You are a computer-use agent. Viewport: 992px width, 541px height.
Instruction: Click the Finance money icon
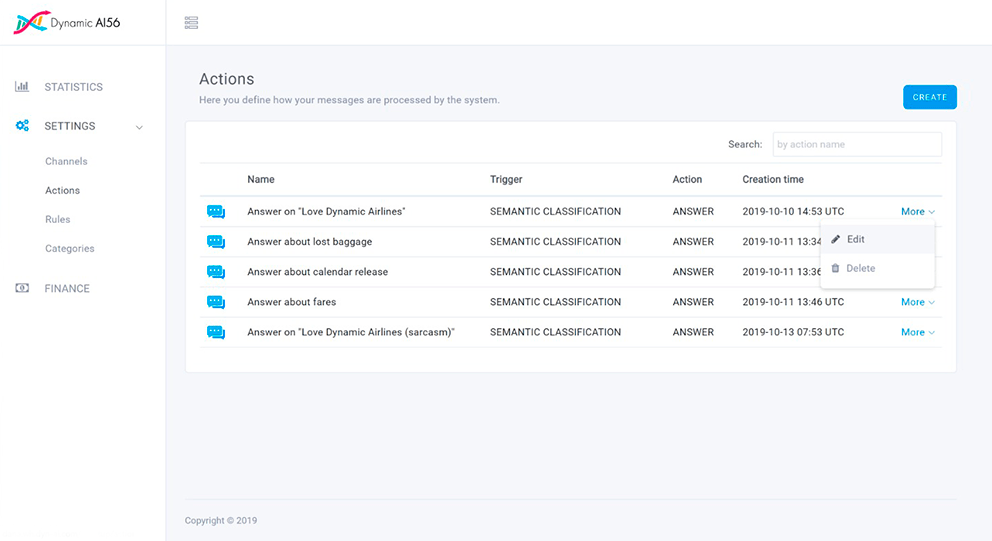coord(22,288)
